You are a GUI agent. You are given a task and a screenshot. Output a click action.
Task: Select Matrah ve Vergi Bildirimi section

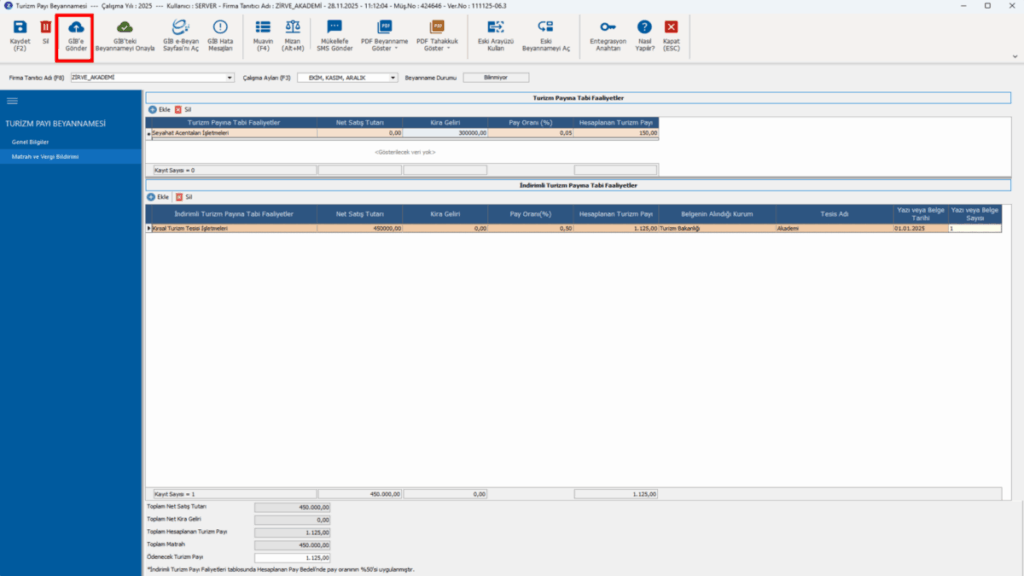pos(45,157)
